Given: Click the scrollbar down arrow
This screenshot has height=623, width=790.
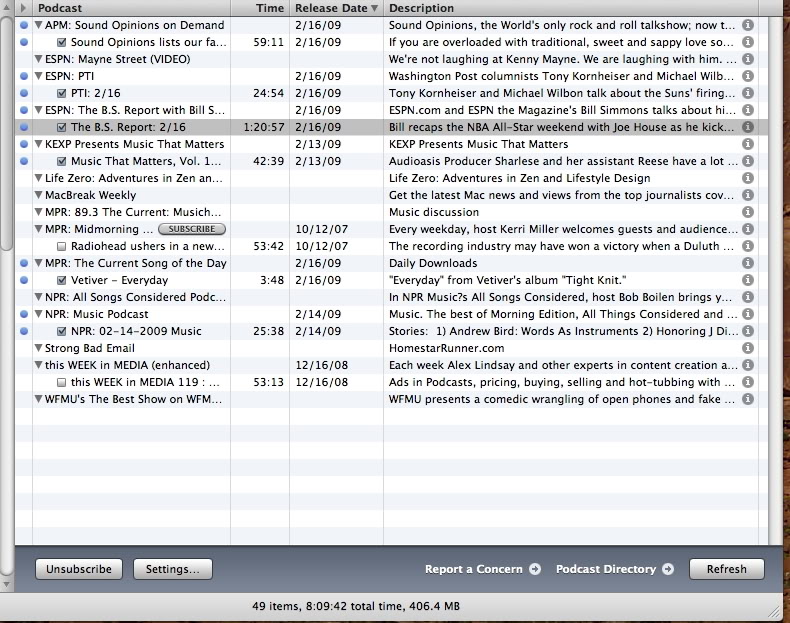Looking at the screenshot, I should click(x=6, y=585).
